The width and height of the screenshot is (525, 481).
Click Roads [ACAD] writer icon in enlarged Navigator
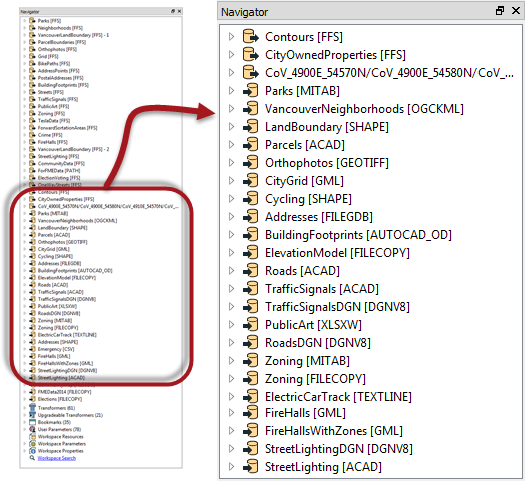pos(250,271)
